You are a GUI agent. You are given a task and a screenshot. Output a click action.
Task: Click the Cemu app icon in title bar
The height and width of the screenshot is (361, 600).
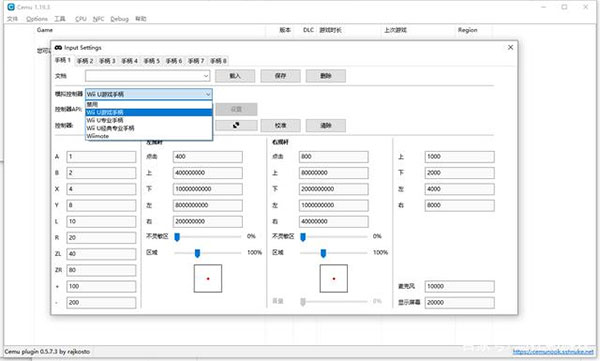coord(11,7)
